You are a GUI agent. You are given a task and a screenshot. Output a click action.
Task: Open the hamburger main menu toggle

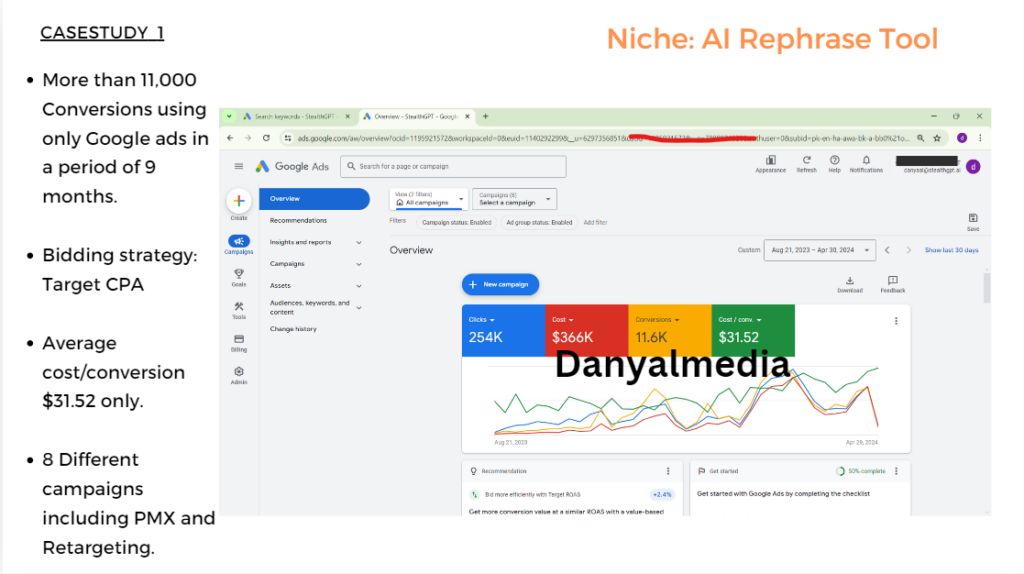(239, 166)
